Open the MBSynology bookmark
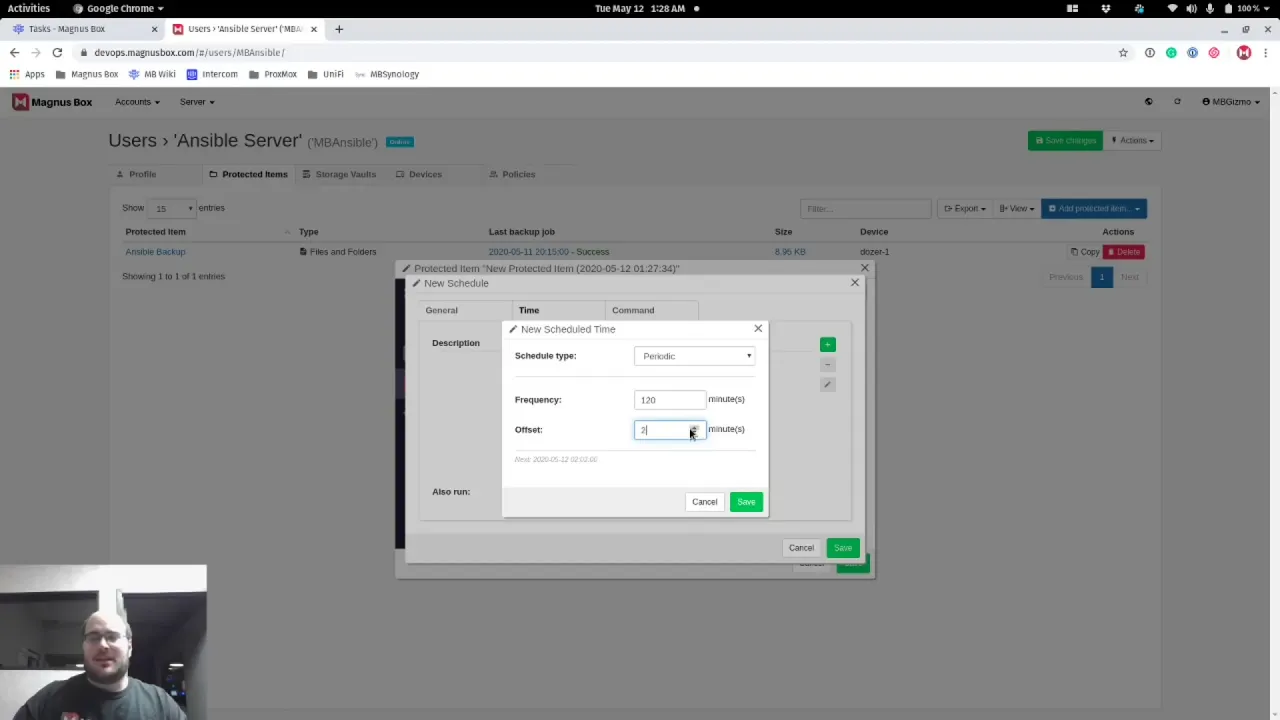 click(x=387, y=74)
